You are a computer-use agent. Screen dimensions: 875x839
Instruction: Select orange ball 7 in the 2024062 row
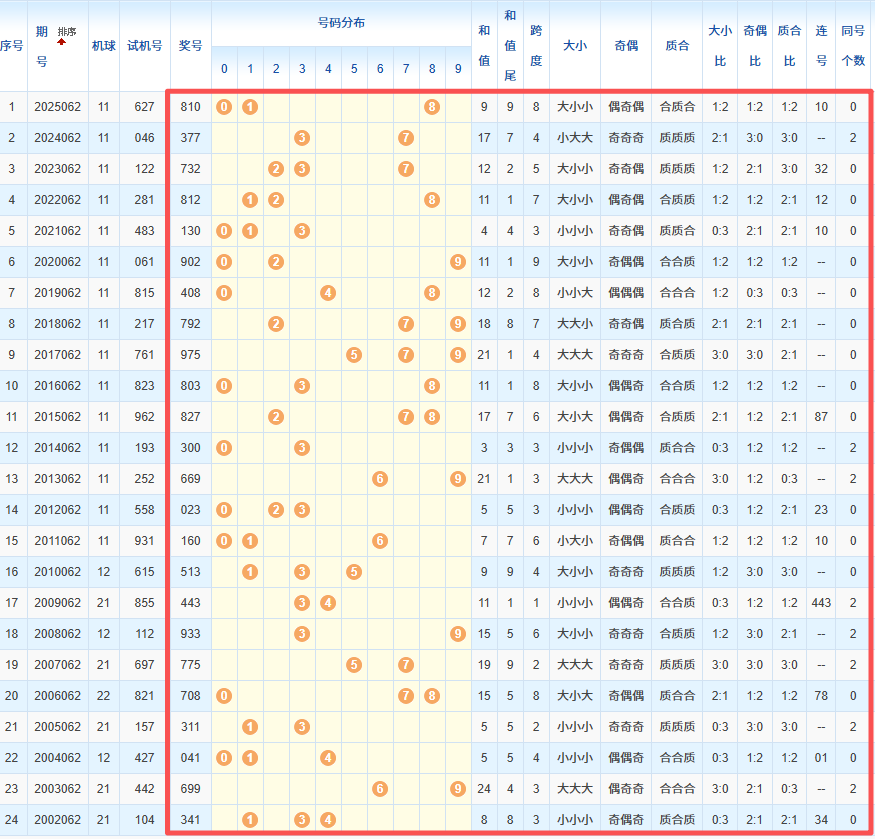click(405, 138)
